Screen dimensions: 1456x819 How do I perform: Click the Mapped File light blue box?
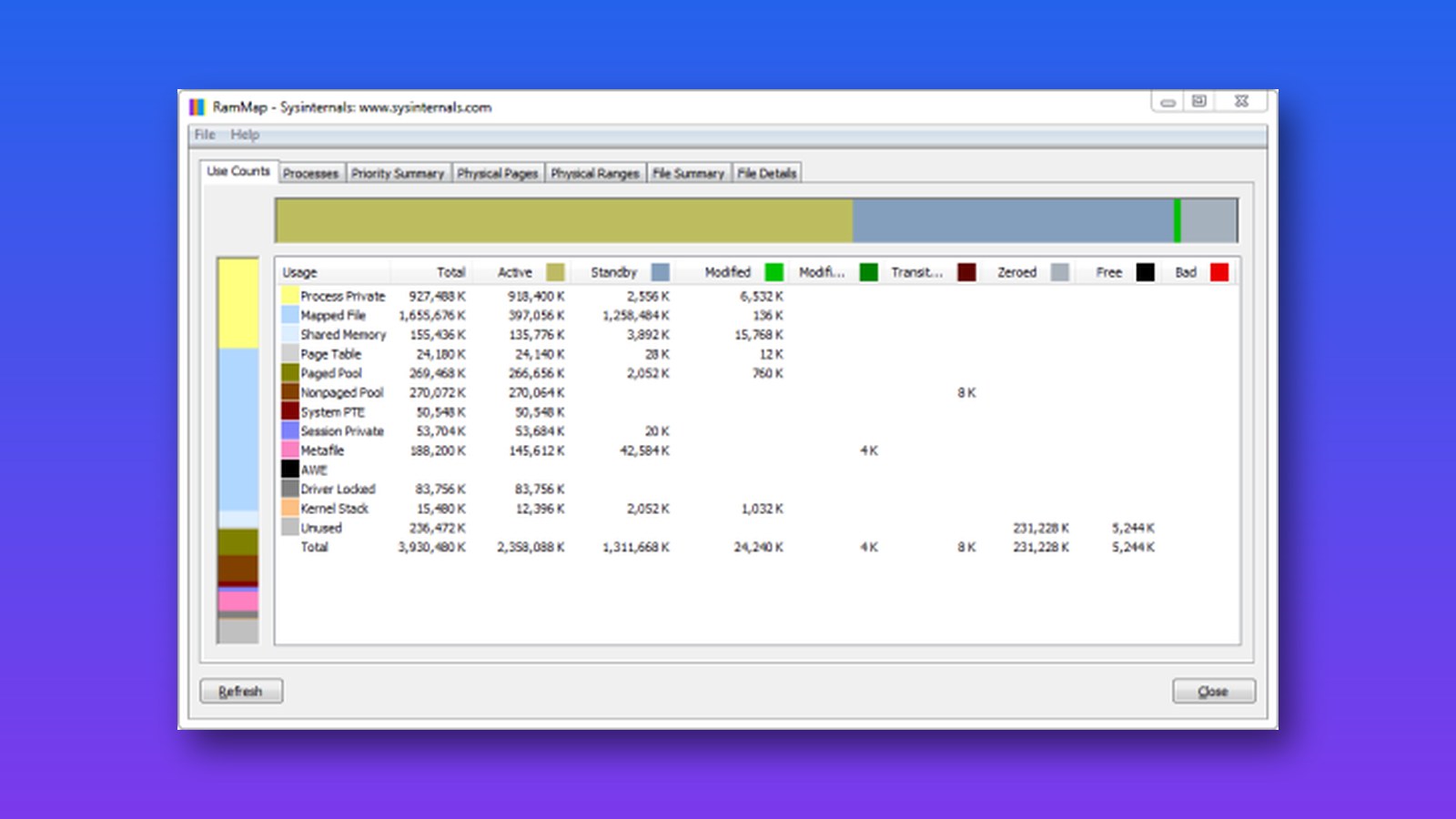(x=290, y=315)
